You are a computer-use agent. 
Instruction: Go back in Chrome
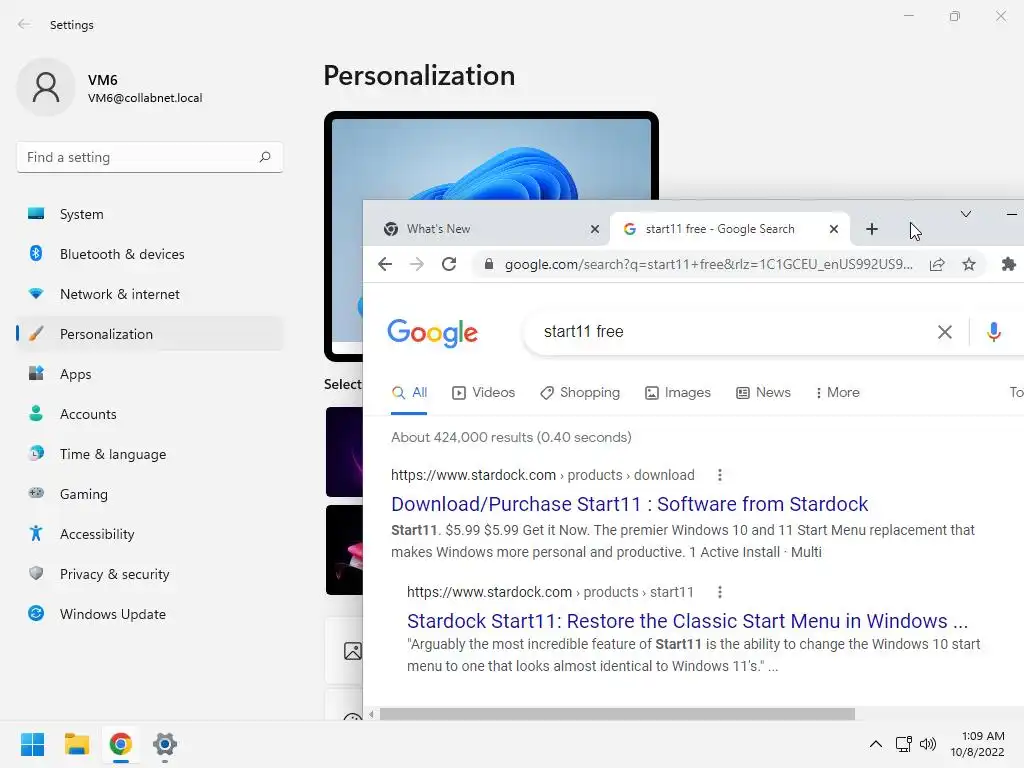click(385, 264)
